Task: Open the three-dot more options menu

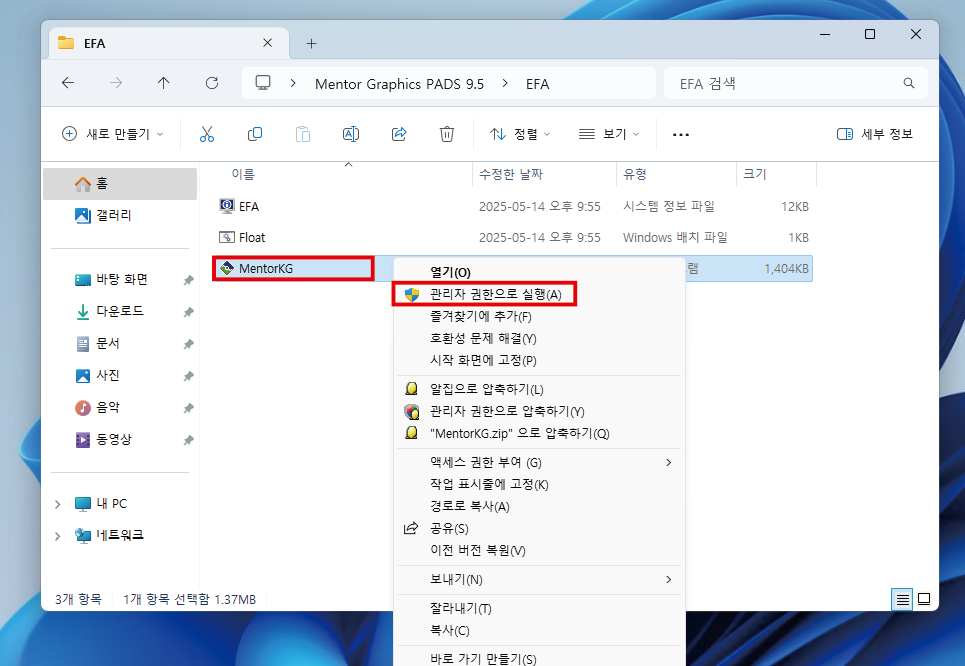Action: (681, 134)
